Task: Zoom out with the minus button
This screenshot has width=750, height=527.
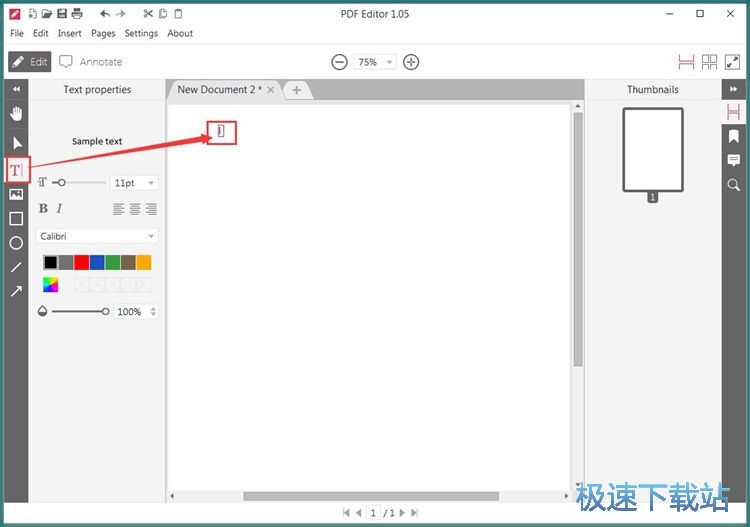Action: (x=339, y=62)
